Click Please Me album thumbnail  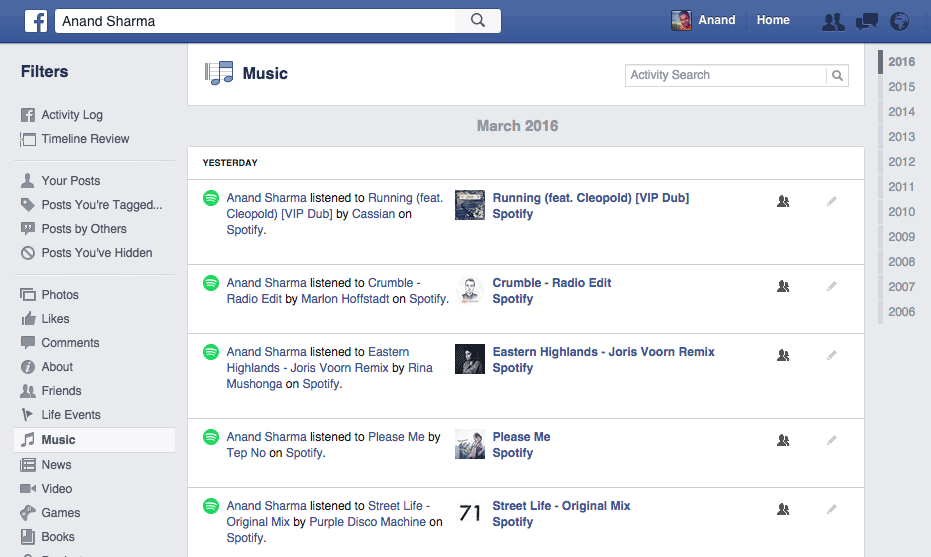pos(470,444)
